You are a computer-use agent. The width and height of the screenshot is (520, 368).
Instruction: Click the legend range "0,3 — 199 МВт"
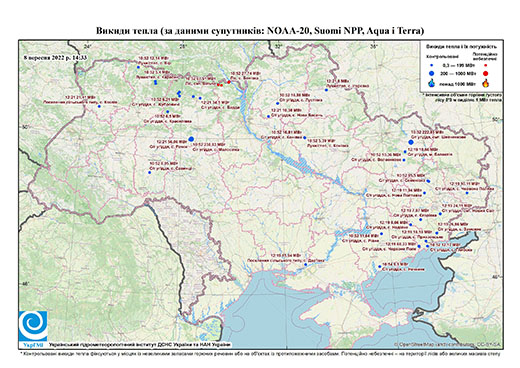click(x=459, y=66)
